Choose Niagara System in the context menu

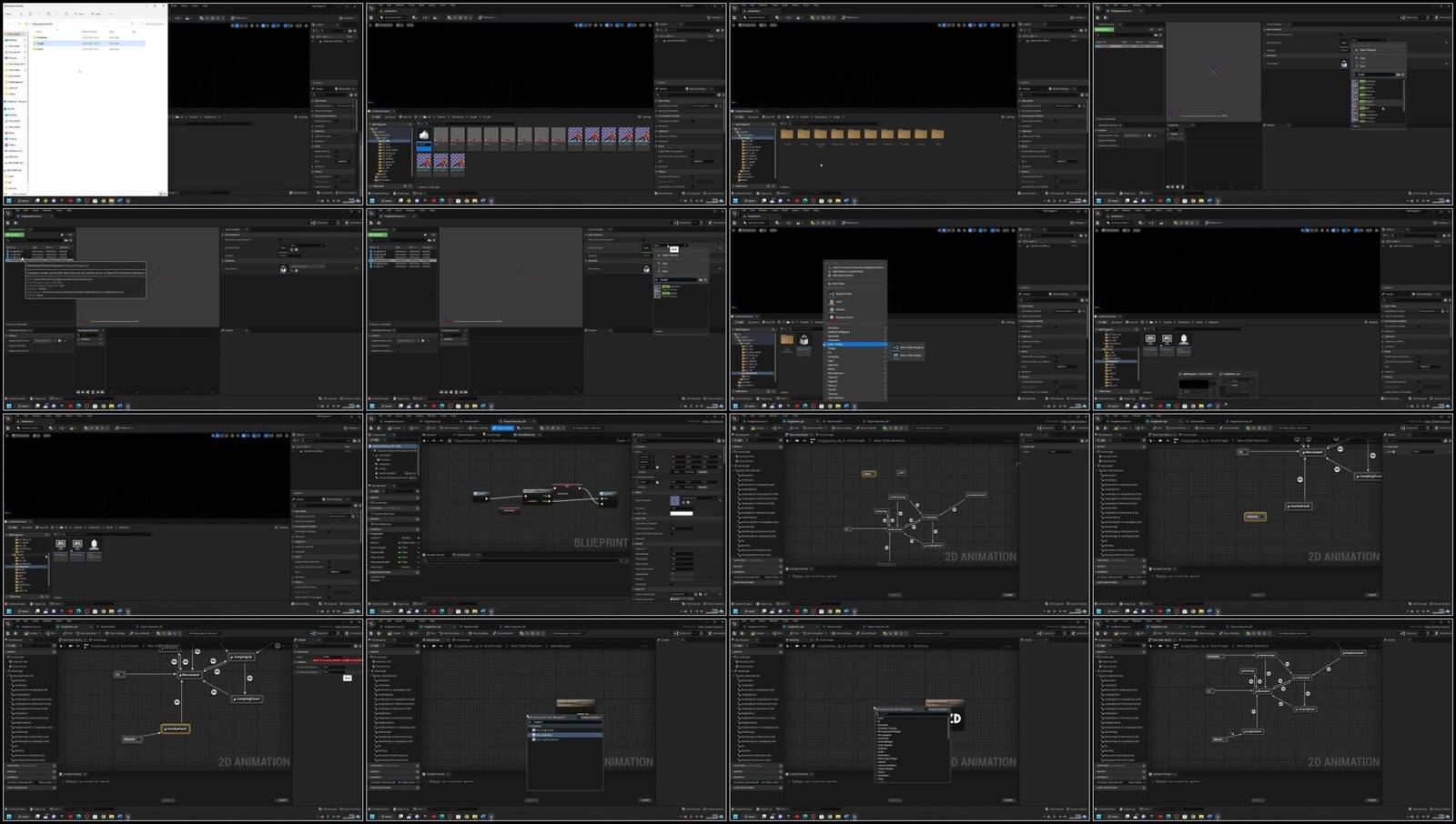click(x=842, y=317)
